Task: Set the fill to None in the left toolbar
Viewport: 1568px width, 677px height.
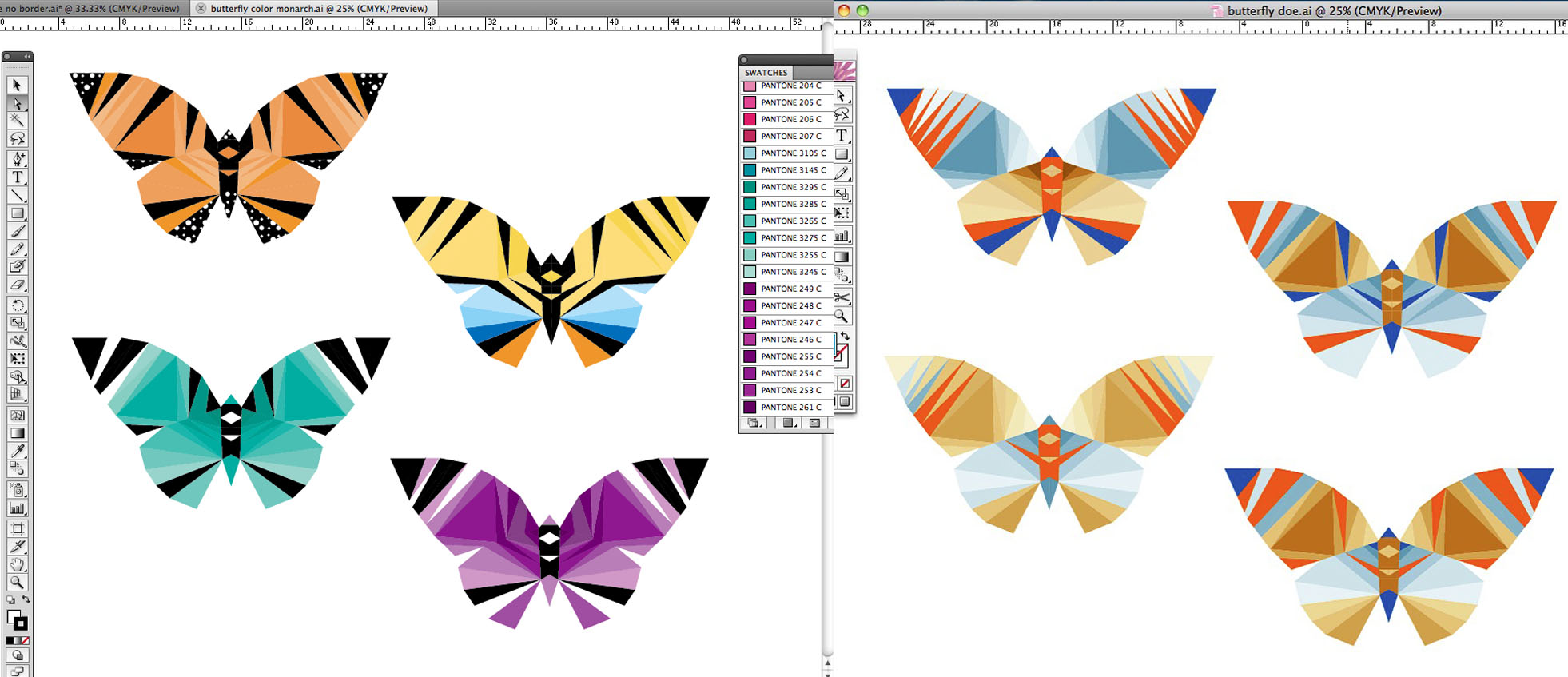Action: click(x=26, y=641)
